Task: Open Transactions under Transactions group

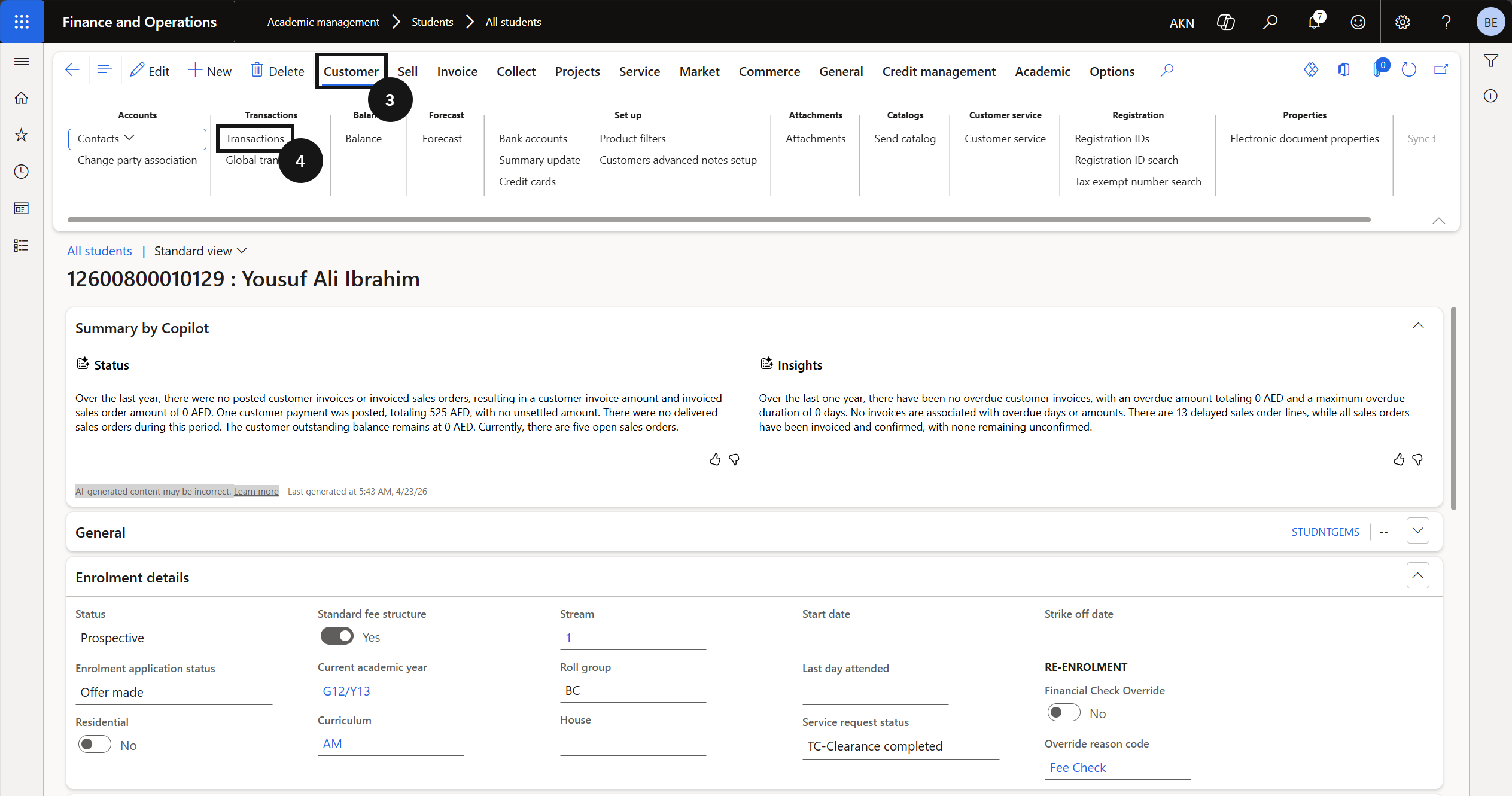Action: (x=255, y=139)
